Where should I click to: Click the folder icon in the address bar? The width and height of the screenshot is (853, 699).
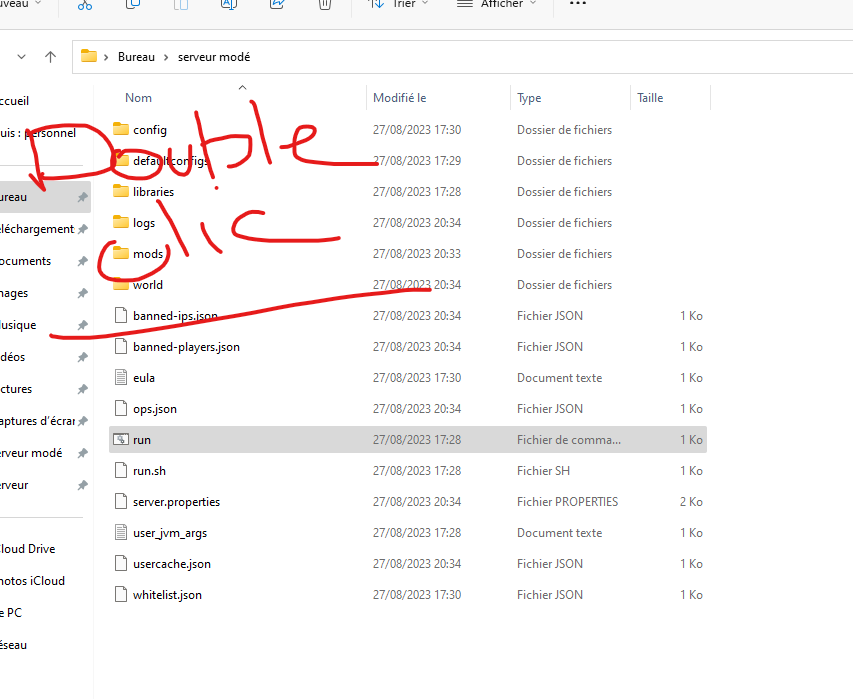89,56
